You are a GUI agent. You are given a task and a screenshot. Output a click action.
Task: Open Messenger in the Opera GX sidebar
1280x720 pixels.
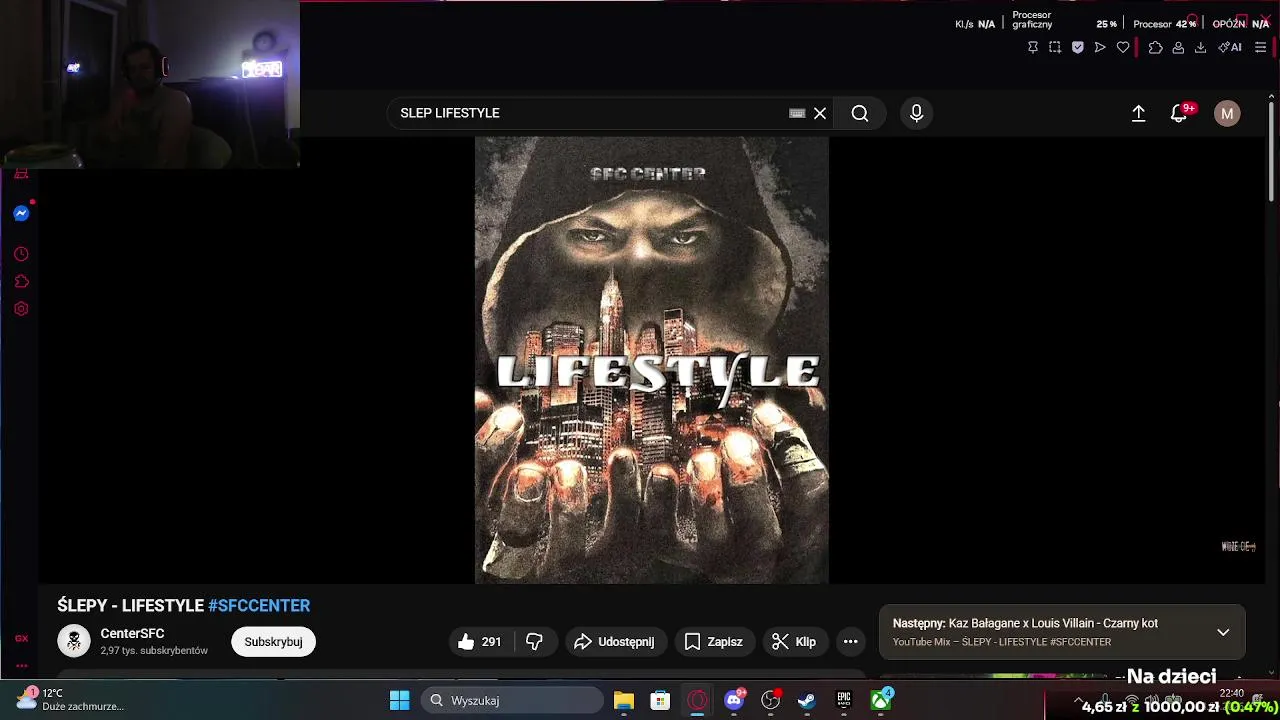tap(21, 213)
